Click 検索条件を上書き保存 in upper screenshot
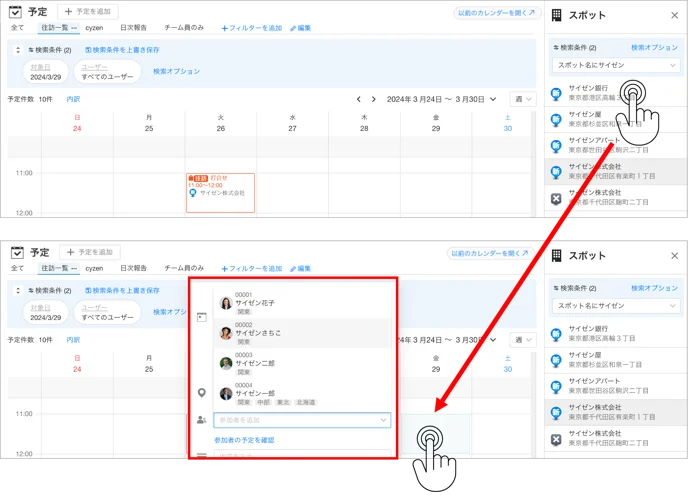 click(x=122, y=50)
